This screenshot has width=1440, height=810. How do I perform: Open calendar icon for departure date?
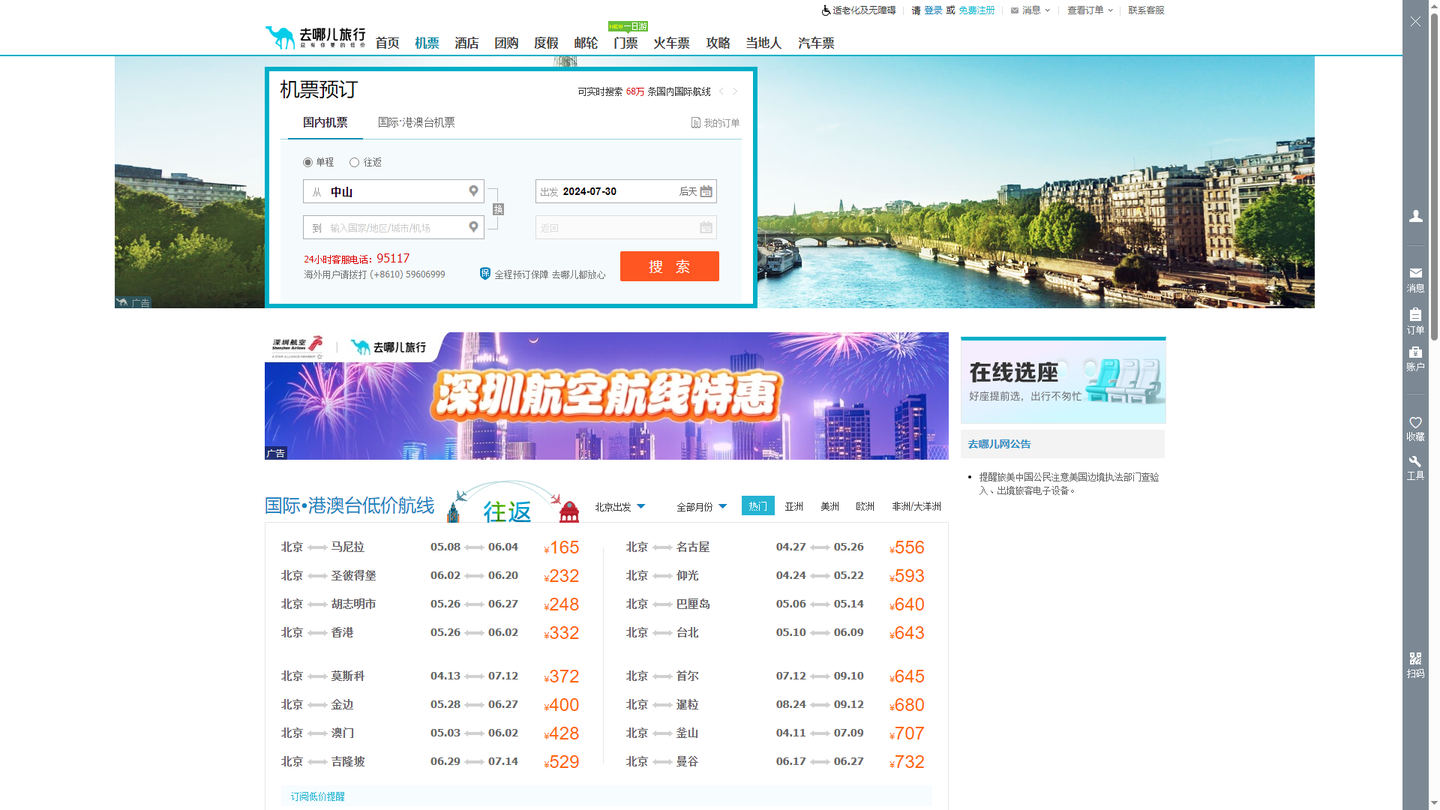point(706,191)
